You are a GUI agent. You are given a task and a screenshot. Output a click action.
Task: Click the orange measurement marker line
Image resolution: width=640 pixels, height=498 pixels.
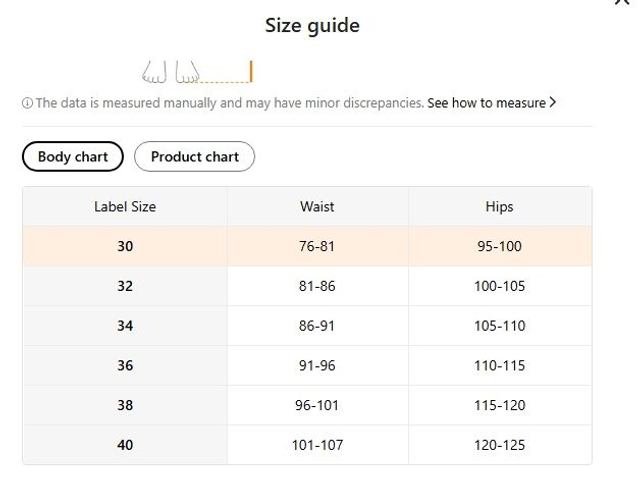[x=251, y=72]
